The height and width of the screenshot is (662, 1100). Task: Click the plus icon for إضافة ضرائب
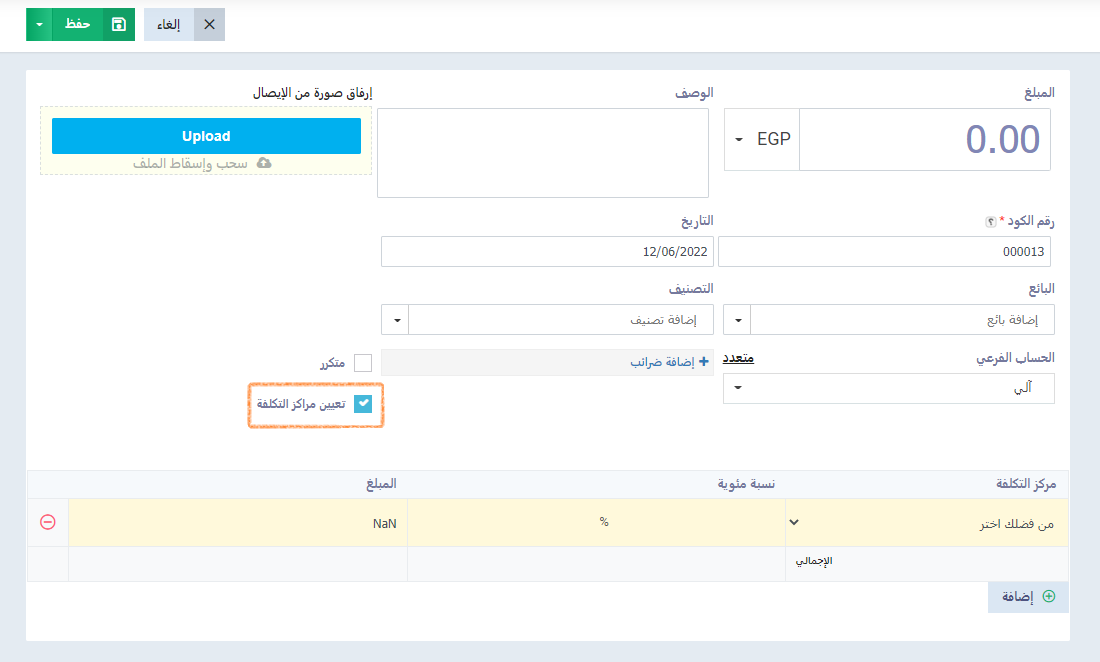pos(704,361)
